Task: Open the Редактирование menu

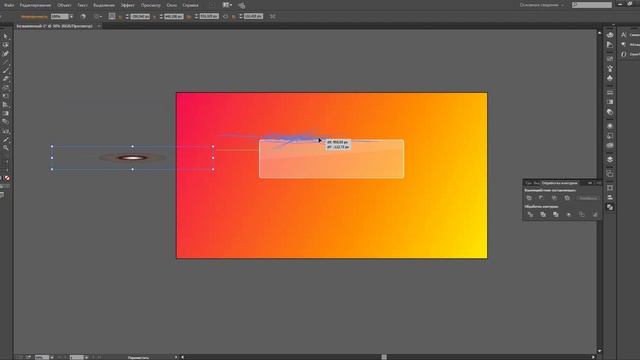Action: coord(36,5)
